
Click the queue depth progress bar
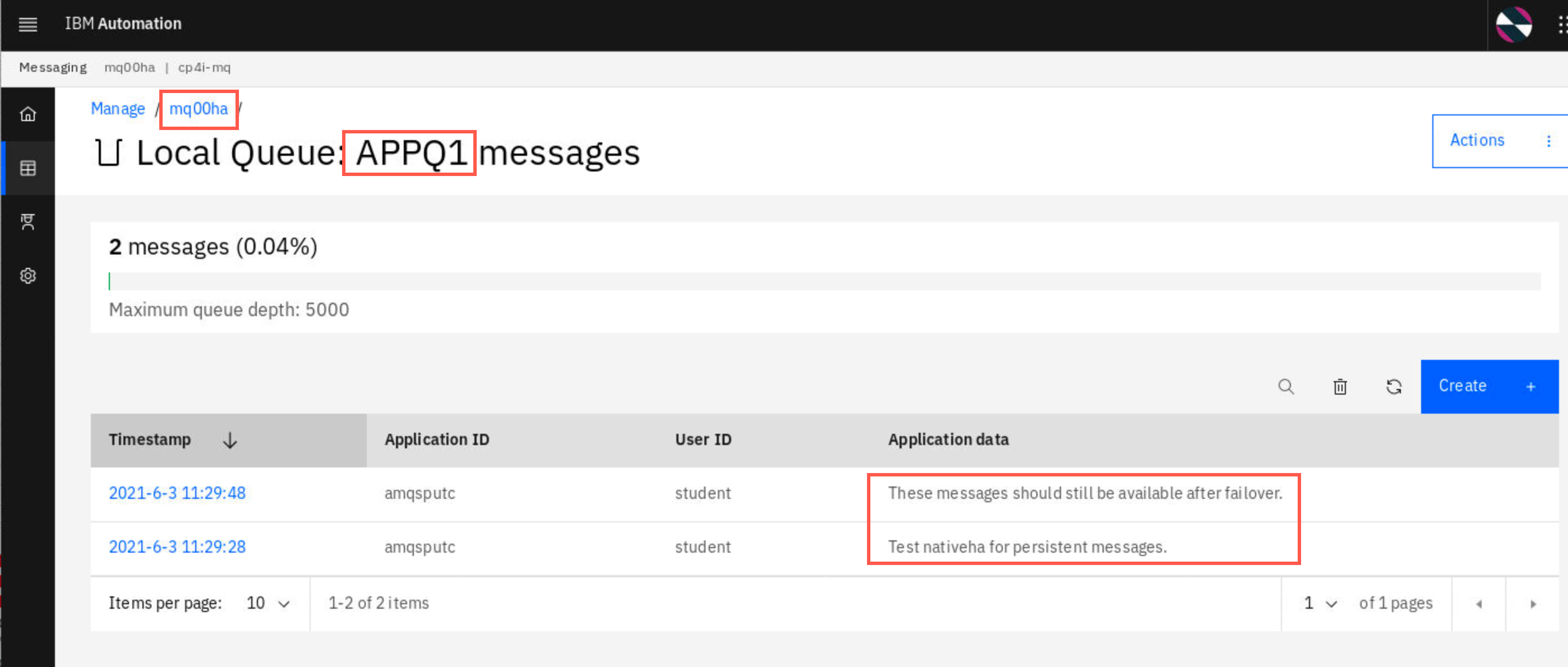tap(825, 281)
